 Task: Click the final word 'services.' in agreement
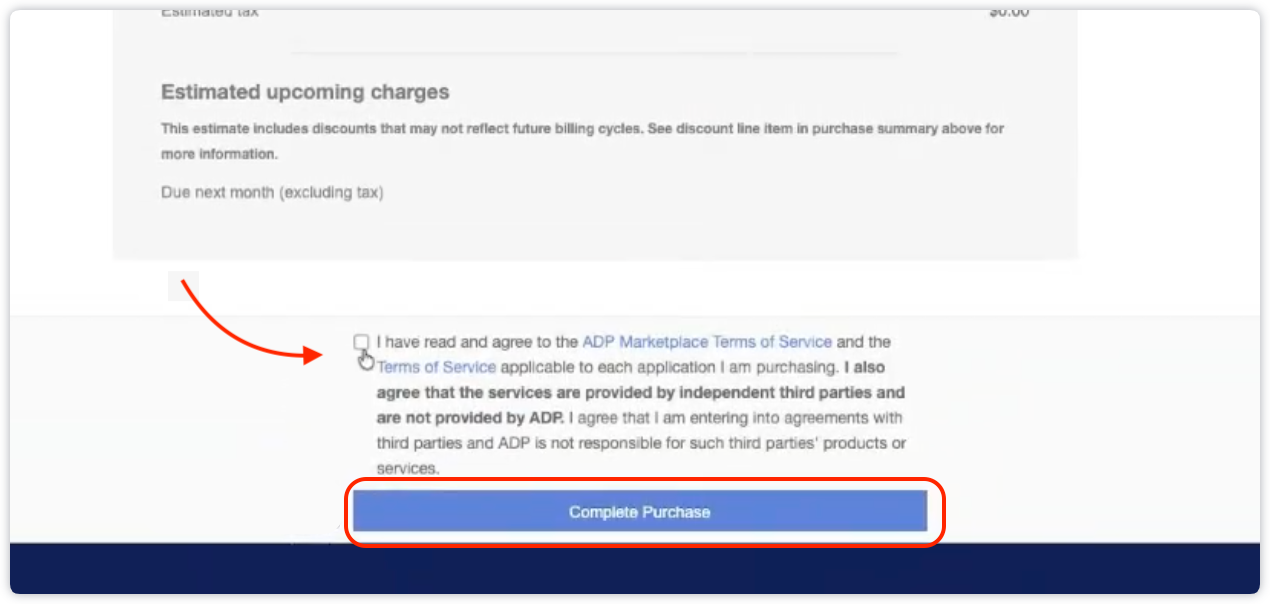pos(407,468)
